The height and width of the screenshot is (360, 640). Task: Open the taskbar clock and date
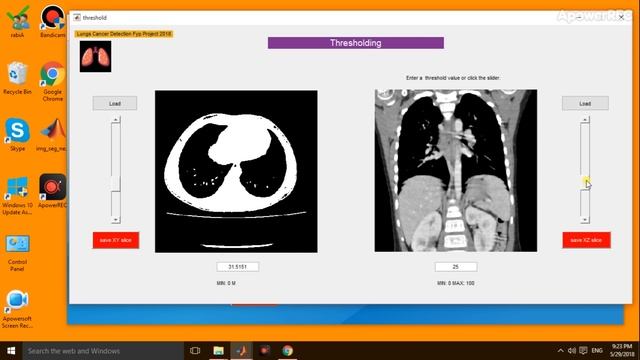click(622, 351)
